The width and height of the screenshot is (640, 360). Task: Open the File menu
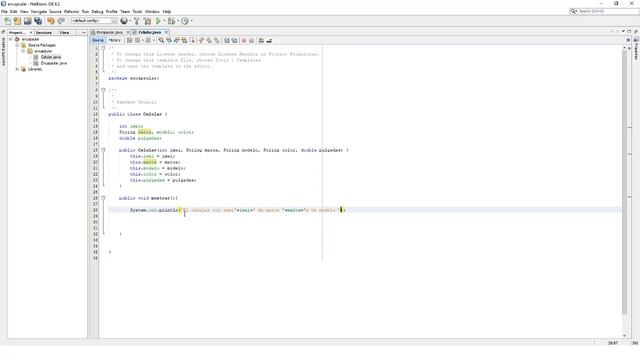[4, 11]
